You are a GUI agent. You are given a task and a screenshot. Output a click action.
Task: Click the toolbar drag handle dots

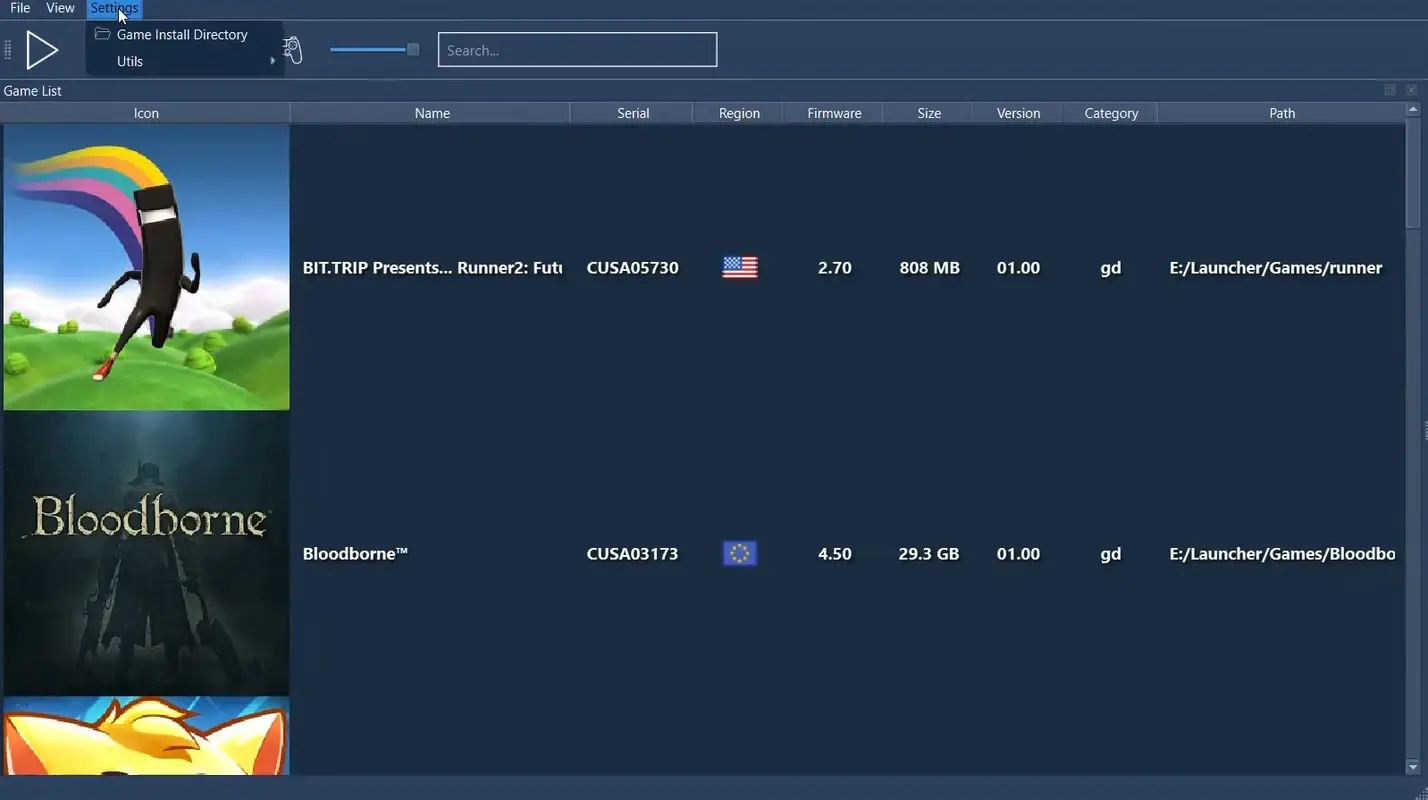pos(7,48)
